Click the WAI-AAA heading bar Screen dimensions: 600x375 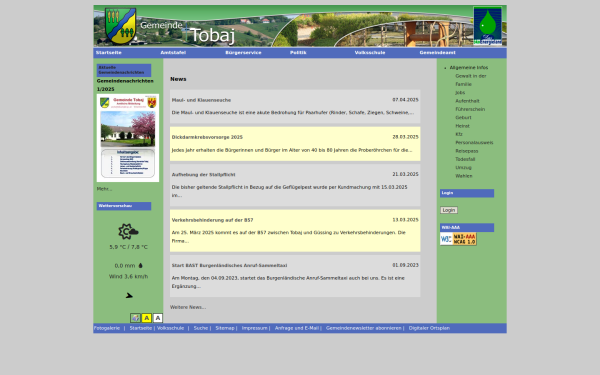467,228
